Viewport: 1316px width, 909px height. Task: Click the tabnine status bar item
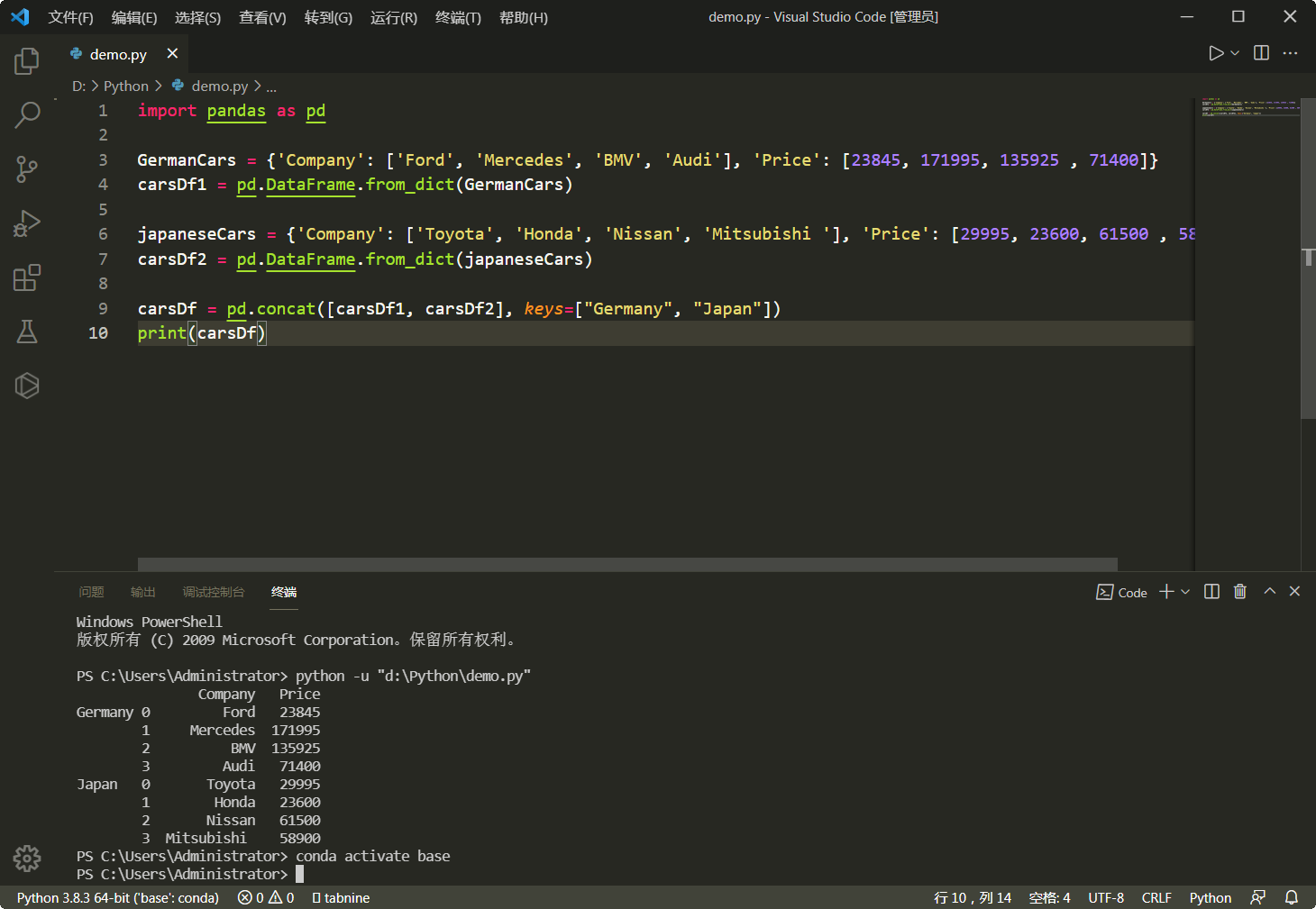(x=341, y=898)
